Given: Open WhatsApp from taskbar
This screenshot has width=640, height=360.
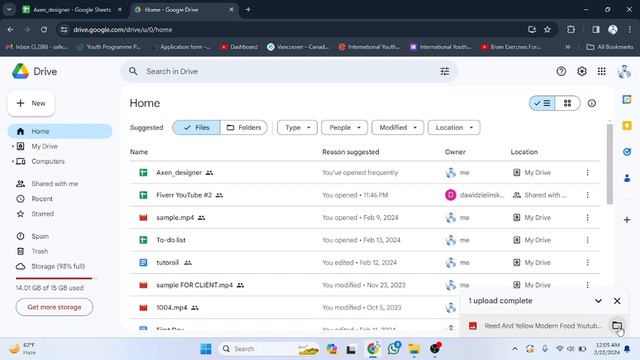Looking at the screenshot, I should coord(393,349).
